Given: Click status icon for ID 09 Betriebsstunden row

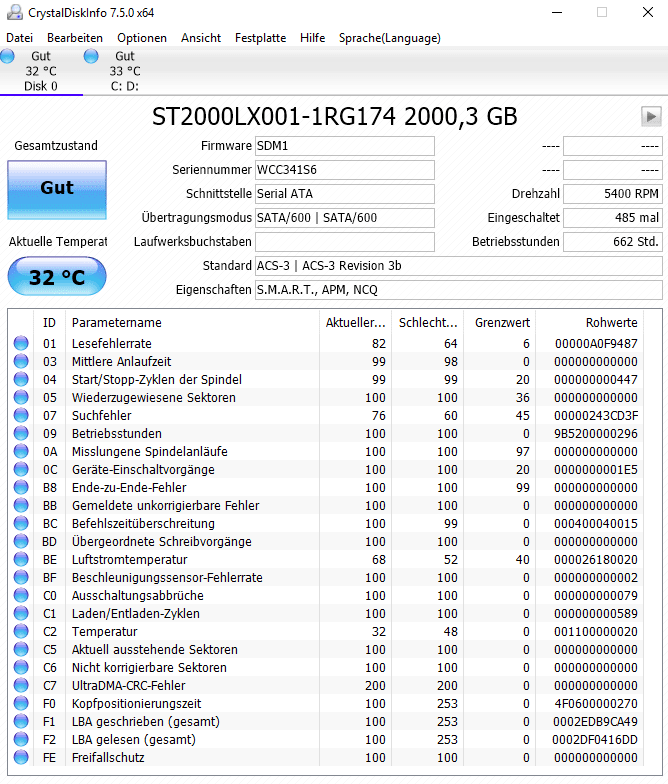Looking at the screenshot, I should tap(21, 434).
